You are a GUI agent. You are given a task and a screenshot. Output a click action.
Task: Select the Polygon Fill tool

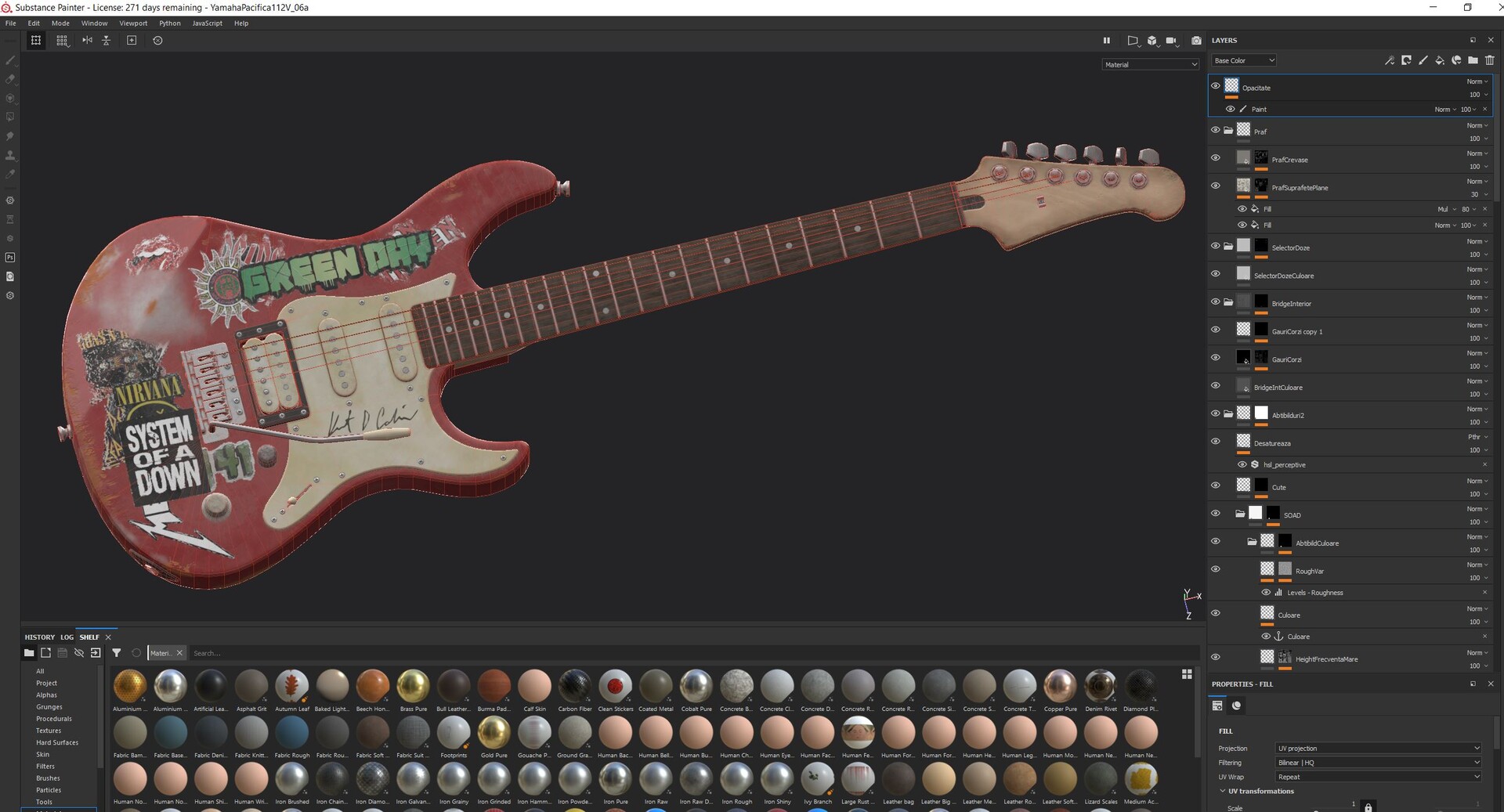click(x=10, y=117)
